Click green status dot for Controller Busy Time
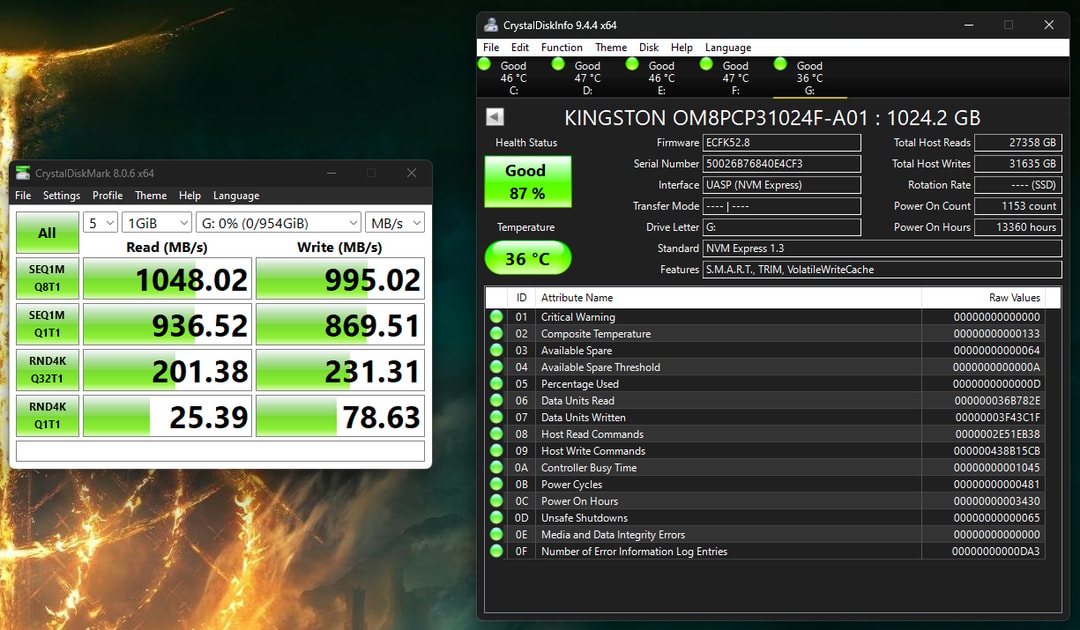This screenshot has width=1080, height=630. click(497, 468)
